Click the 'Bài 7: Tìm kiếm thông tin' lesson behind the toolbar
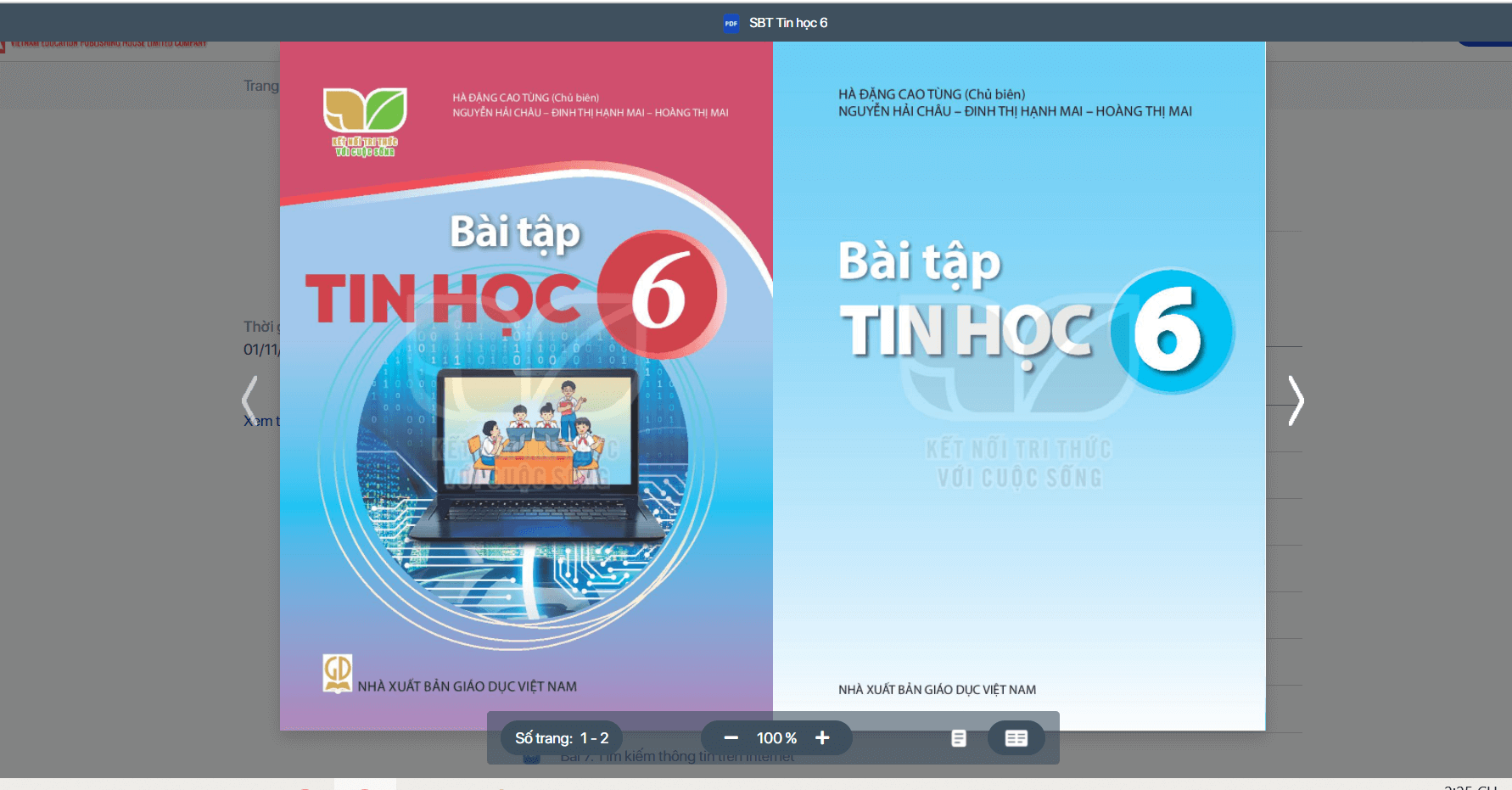Viewport: 1512px width, 790px height. click(x=677, y=757)
